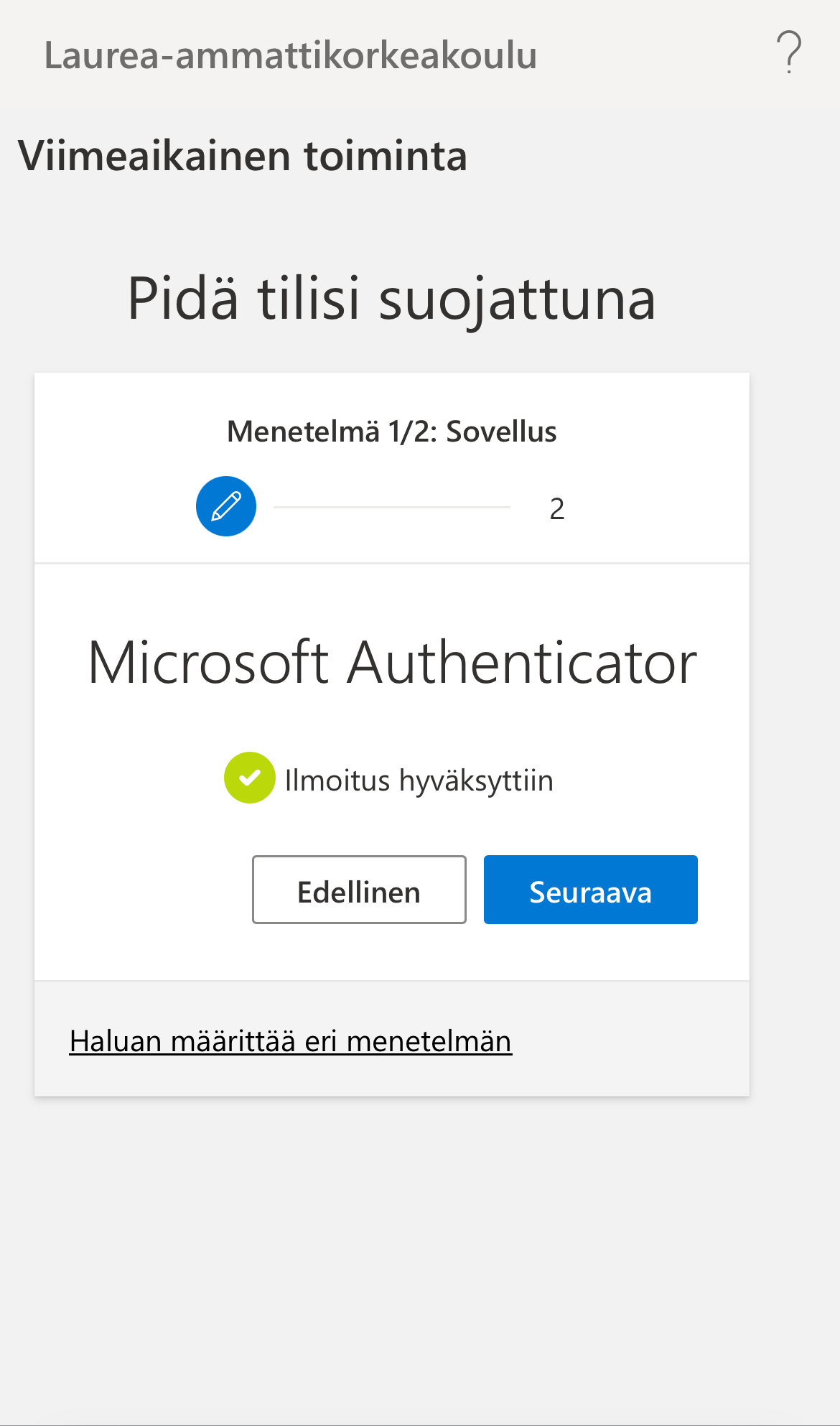
Task: Click the word 'suojattuna' in page title
Action: pyautogui.click(x=517, y=299)
